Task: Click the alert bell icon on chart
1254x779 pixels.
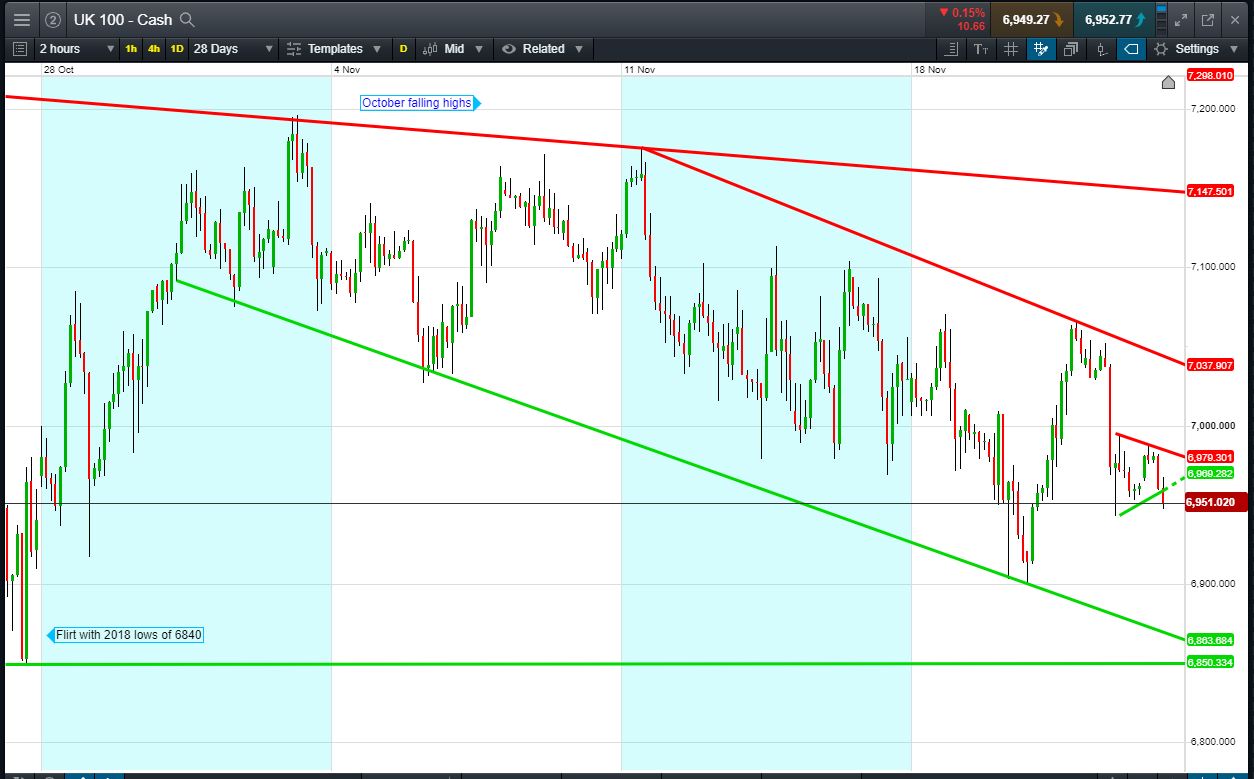Action: [x=1168, y=82]
